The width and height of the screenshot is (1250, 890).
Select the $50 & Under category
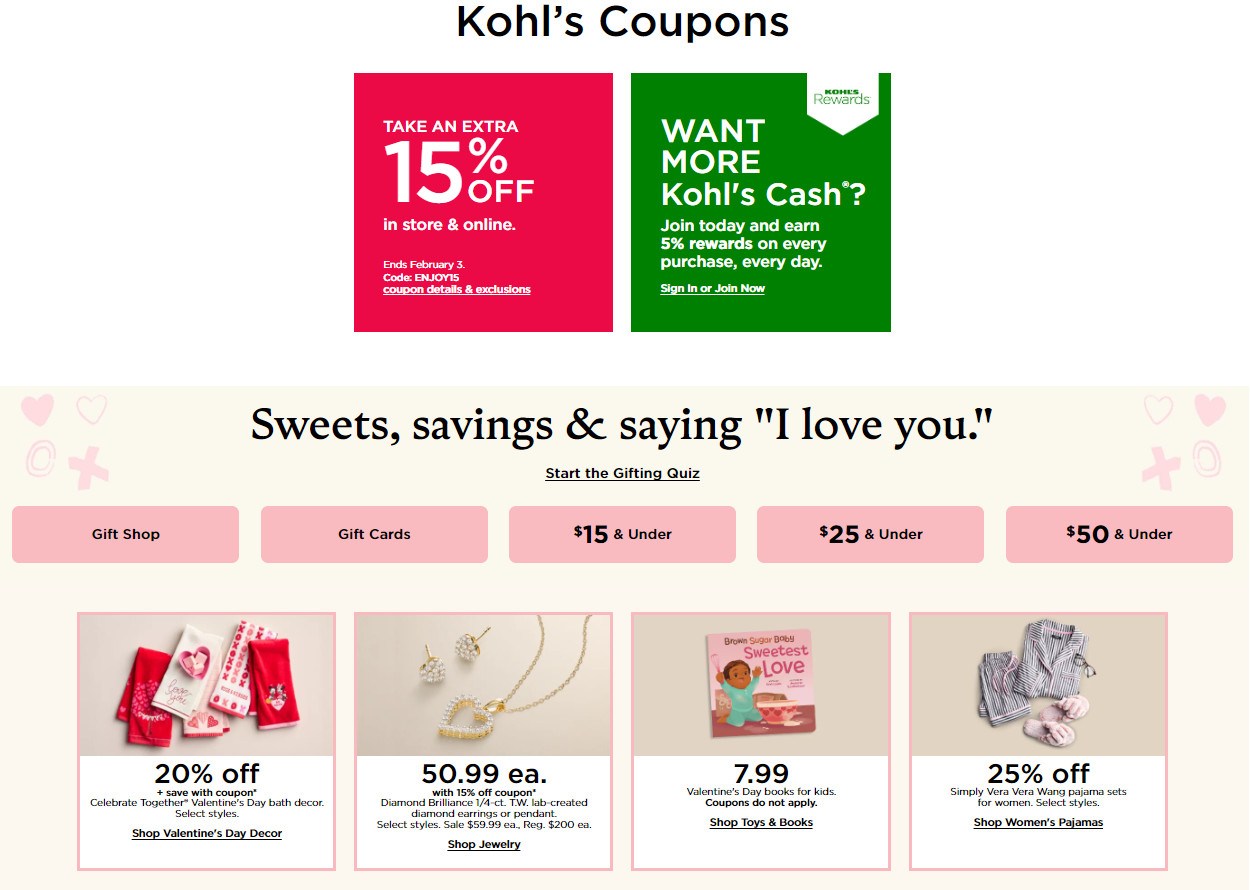pos(1117,534)
